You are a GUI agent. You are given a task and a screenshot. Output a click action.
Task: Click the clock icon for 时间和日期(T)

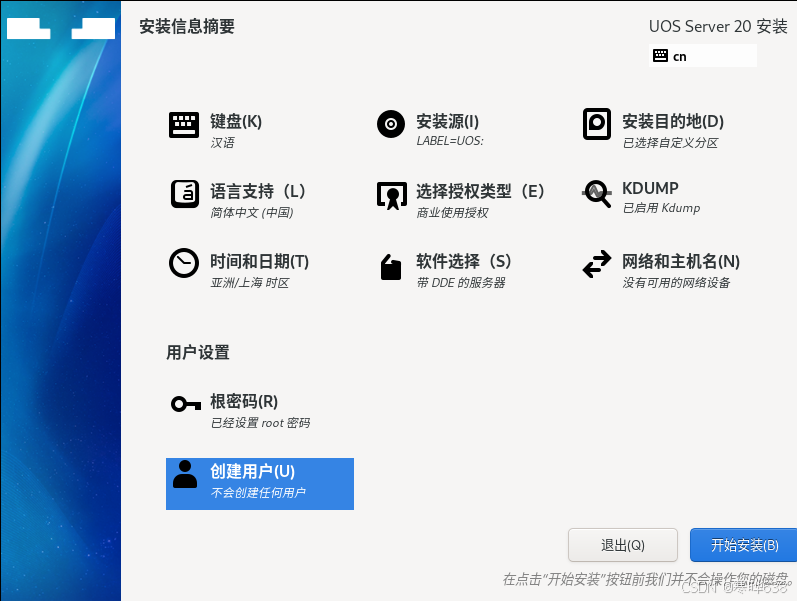183,263
